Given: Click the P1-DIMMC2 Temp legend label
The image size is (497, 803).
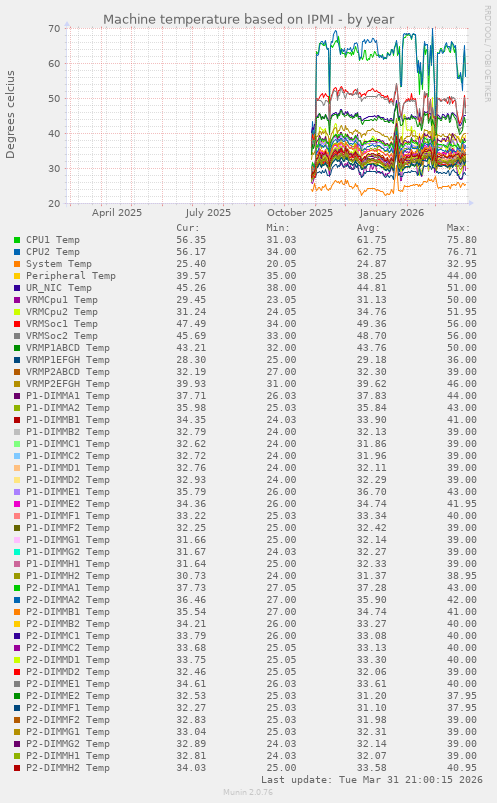Looking at the screenshot, I should 68,456.
